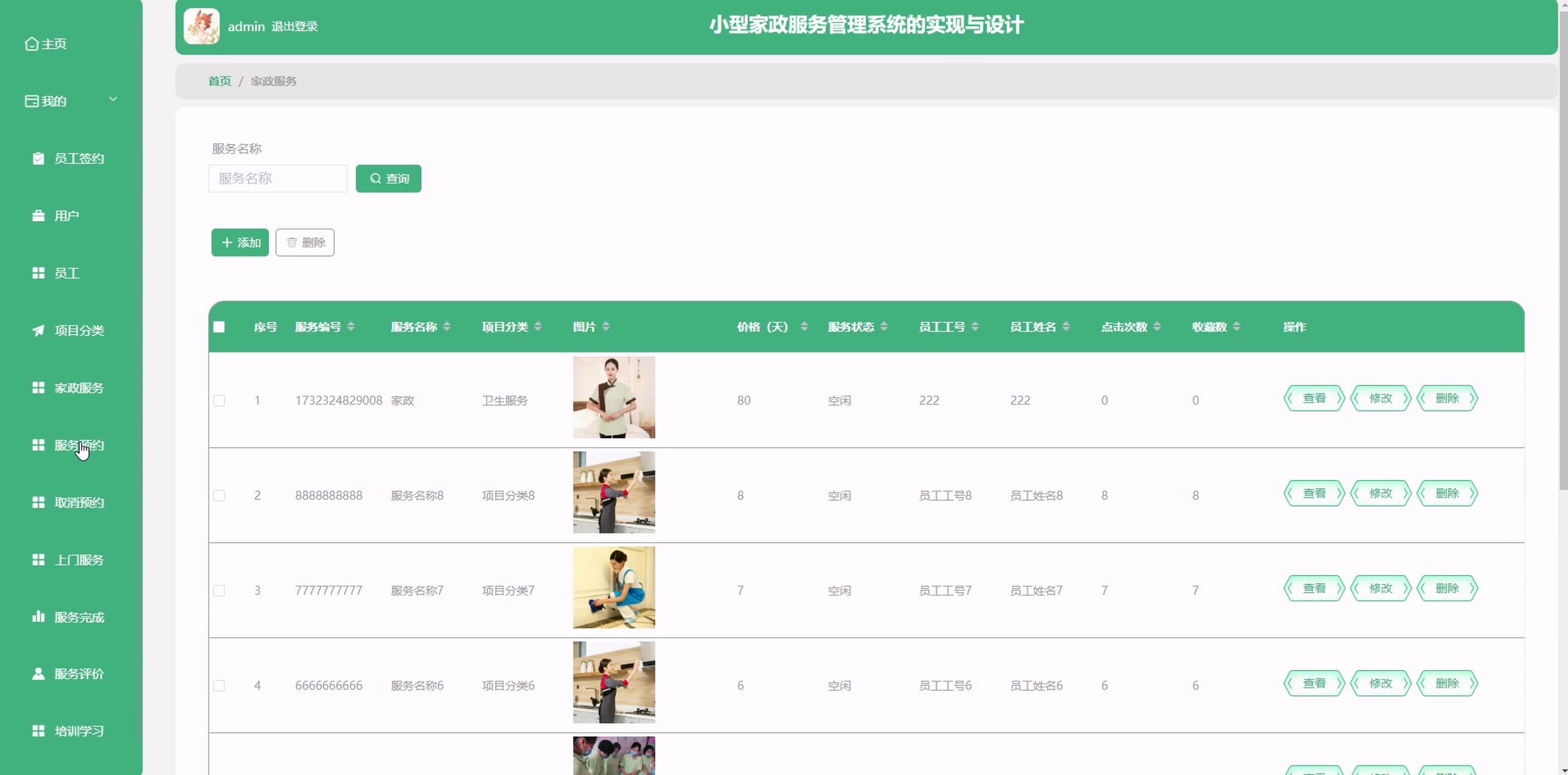Select the checkbox for row 3
The height and width of the screenshot is (775, 1568).
point(219,591)
